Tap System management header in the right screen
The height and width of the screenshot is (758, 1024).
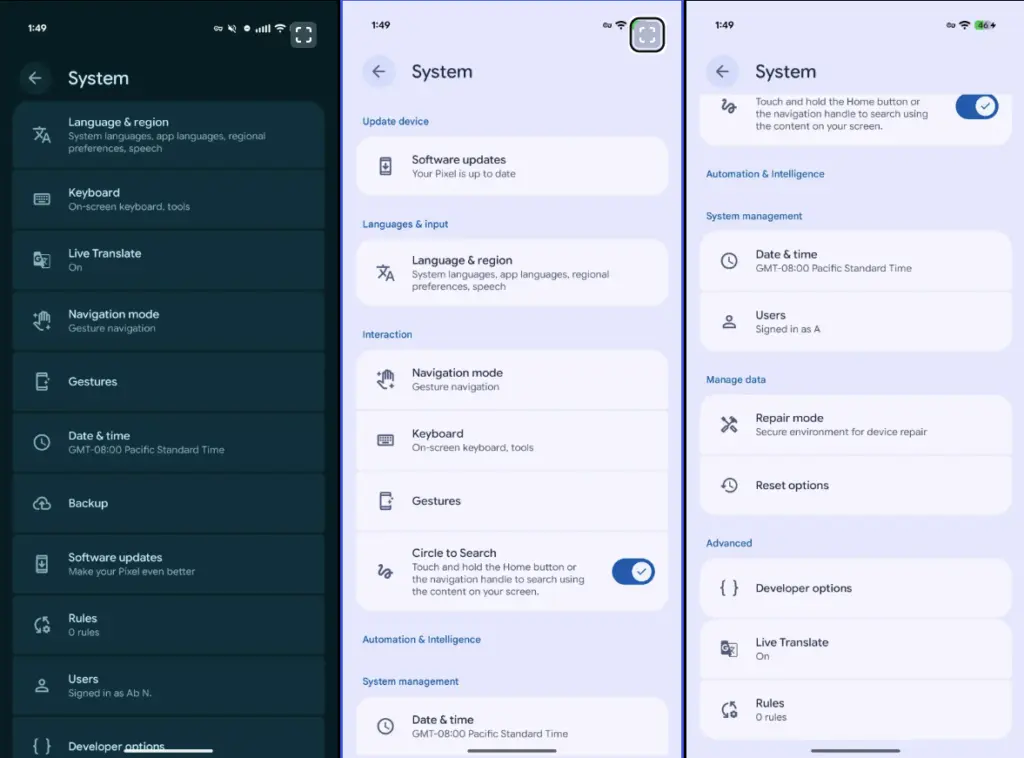[754, 216]
